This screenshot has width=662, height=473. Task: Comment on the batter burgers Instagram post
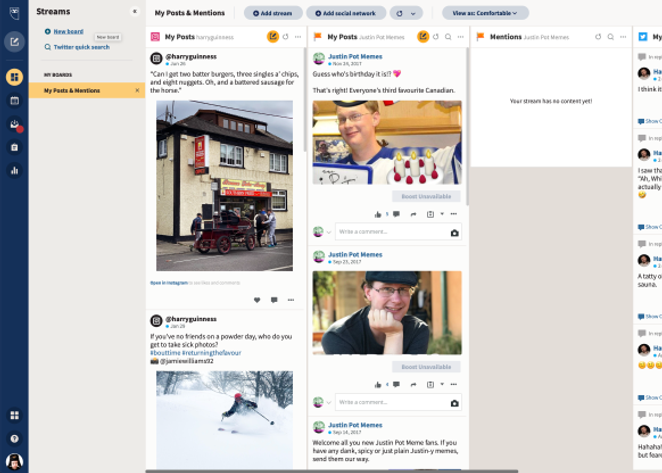pos(274,300)
